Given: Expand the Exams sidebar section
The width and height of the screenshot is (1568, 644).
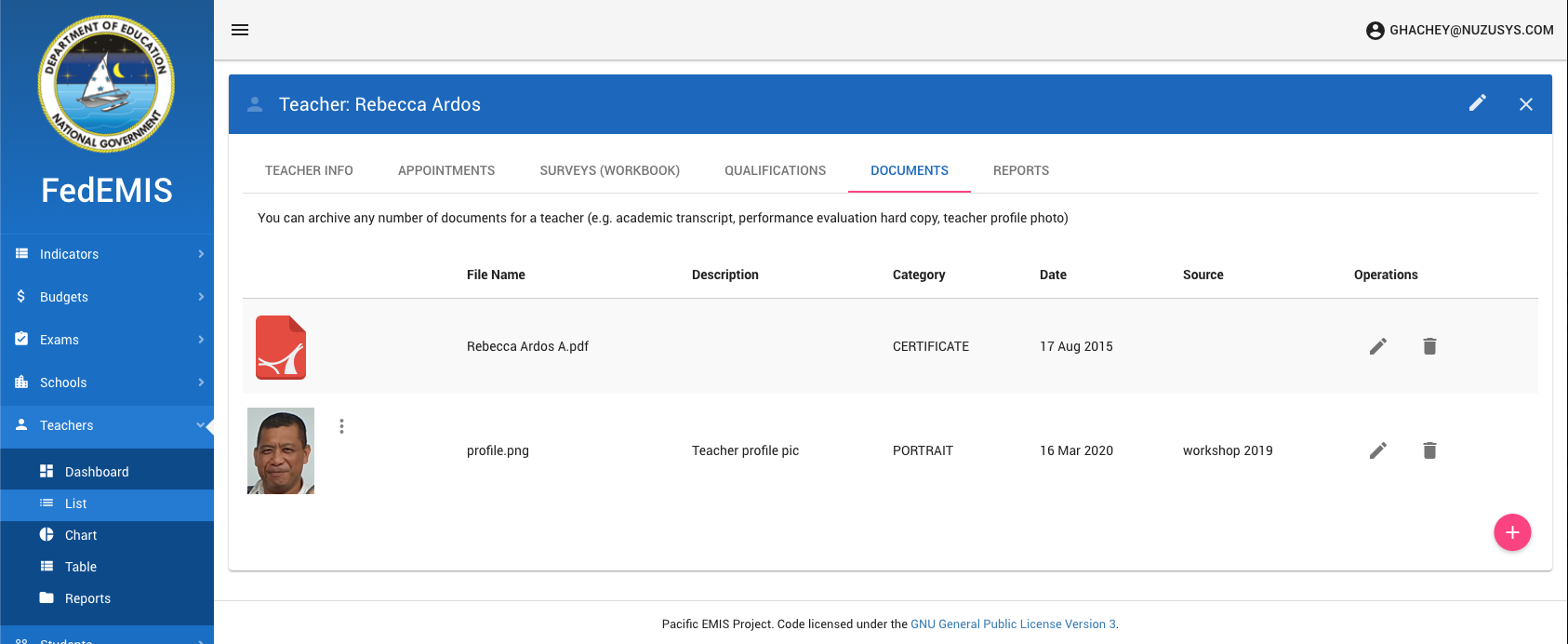Looking at the screenshot, I should (107, 340).
